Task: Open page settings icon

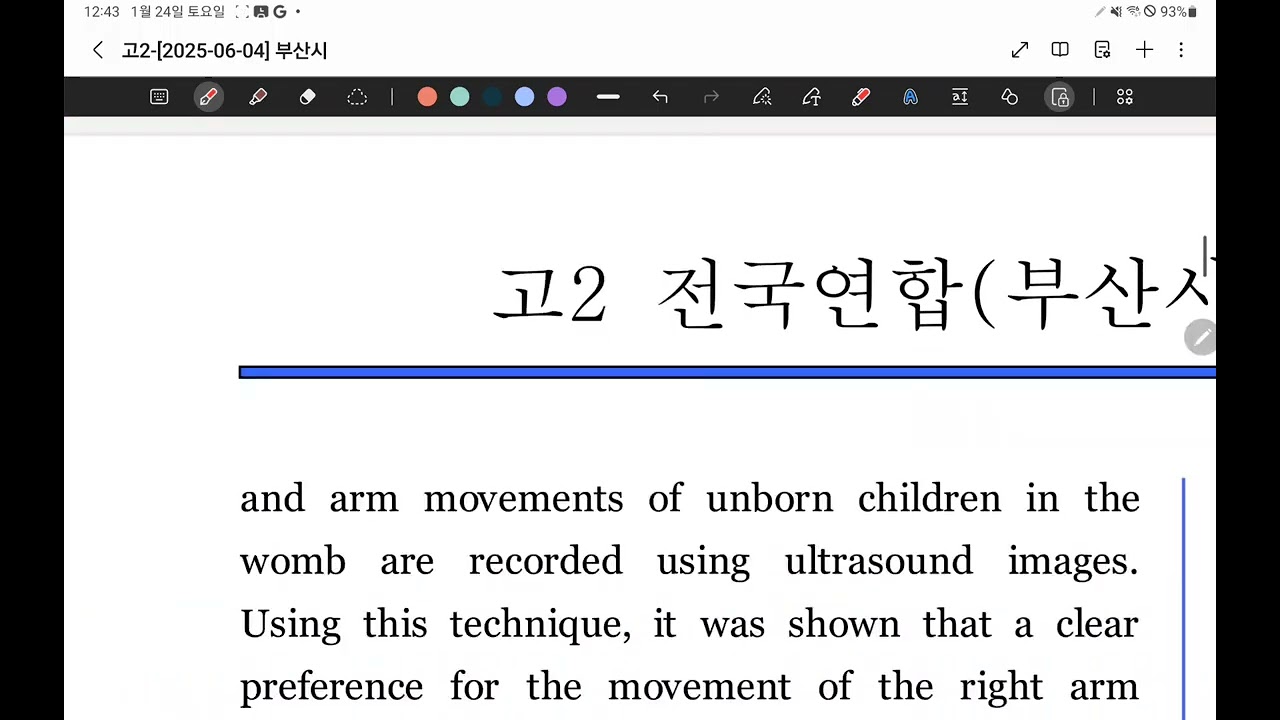Action: [1103, 50]
